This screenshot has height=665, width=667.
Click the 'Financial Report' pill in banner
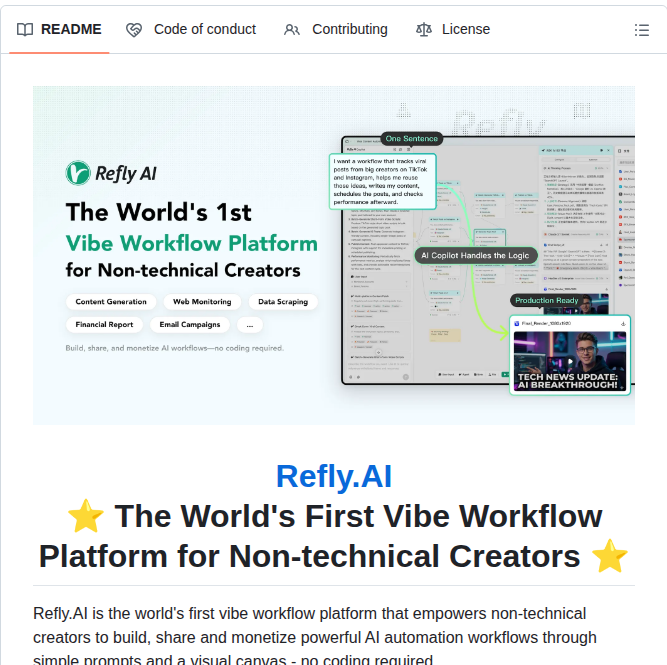(x=104, y=325)
